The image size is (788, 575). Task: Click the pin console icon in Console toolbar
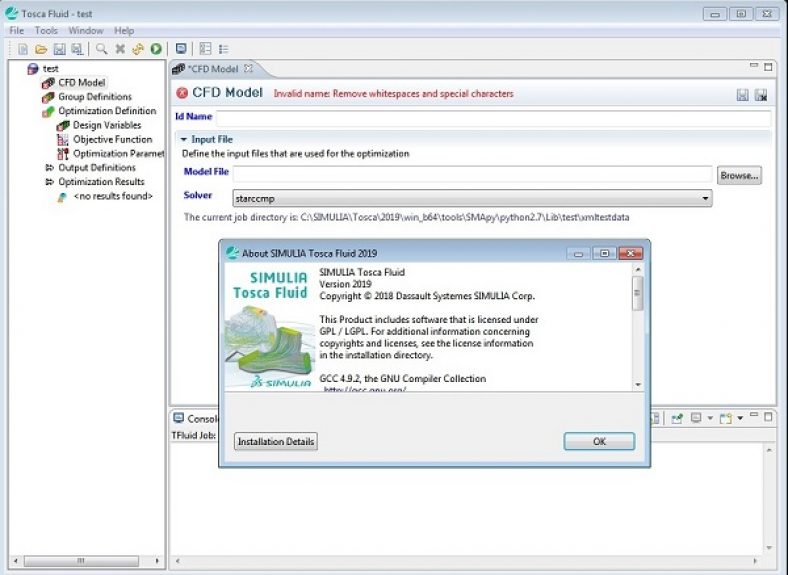677,418
